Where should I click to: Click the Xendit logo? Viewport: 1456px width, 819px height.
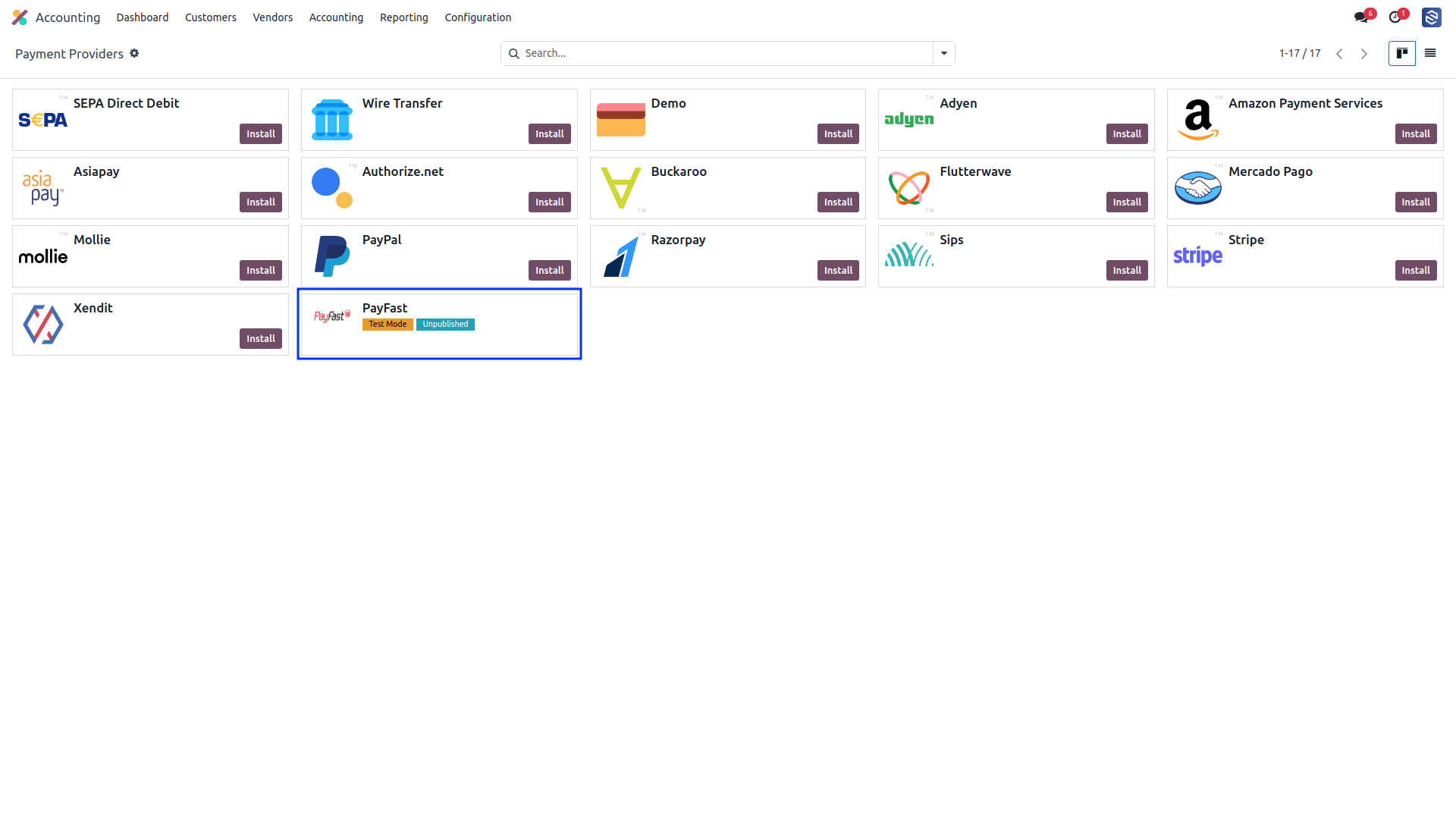43,325
